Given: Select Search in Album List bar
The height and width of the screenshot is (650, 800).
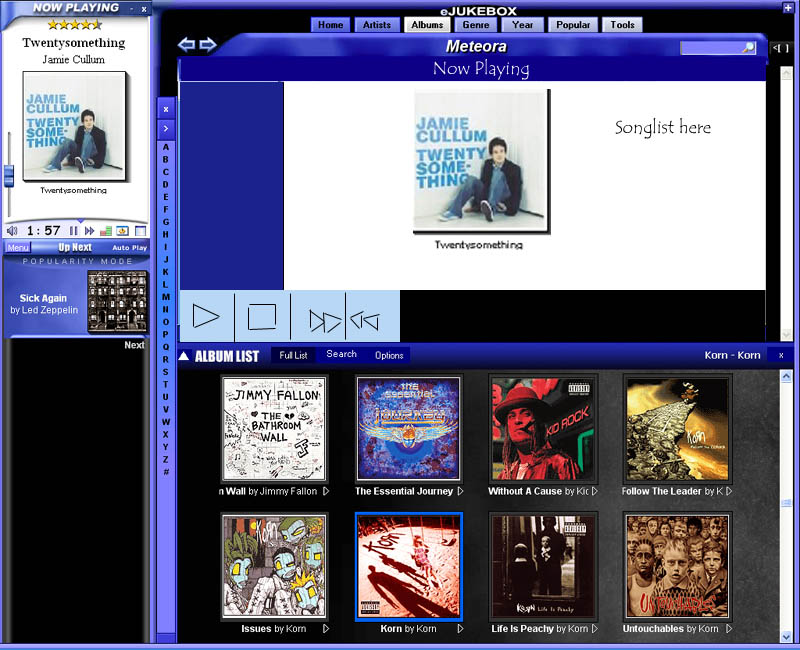Looking at the screenshot, I should click(341, 354).
